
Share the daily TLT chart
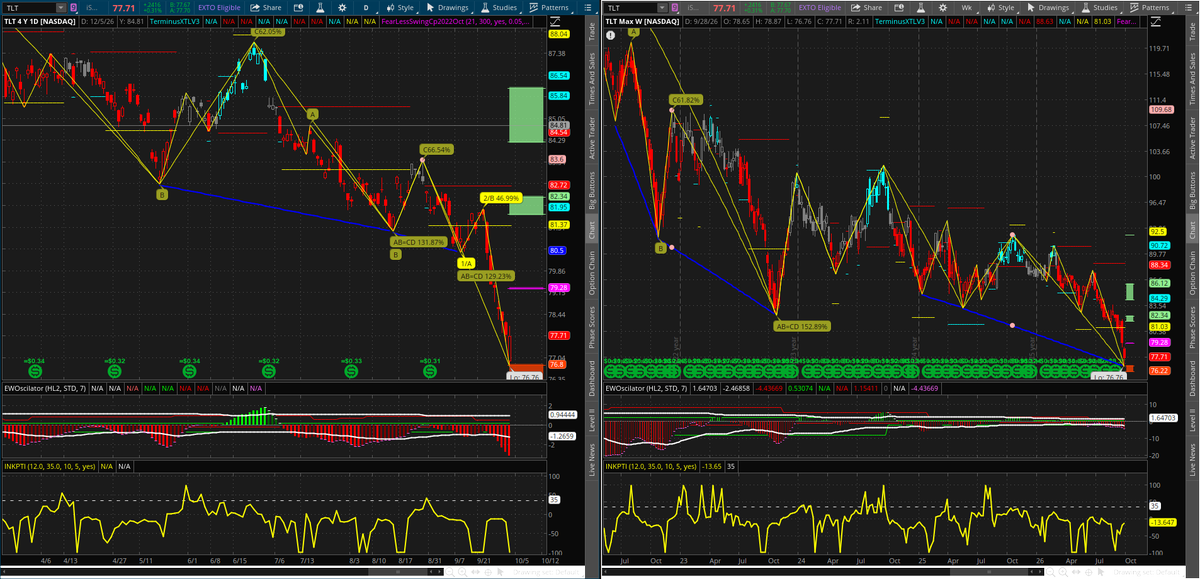click(265, 7)
